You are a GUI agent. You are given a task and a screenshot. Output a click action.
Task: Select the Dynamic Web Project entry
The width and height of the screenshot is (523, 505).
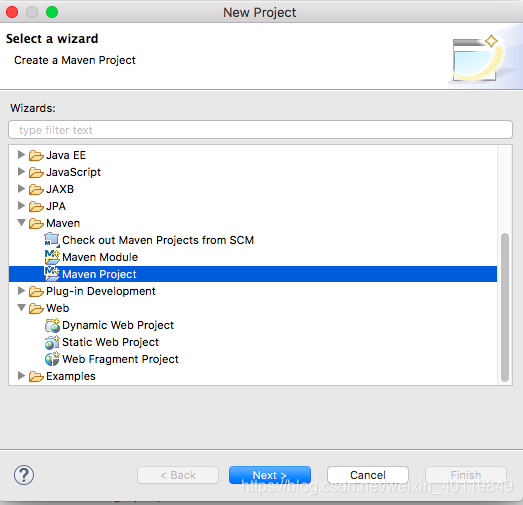[x=118, y=326]
